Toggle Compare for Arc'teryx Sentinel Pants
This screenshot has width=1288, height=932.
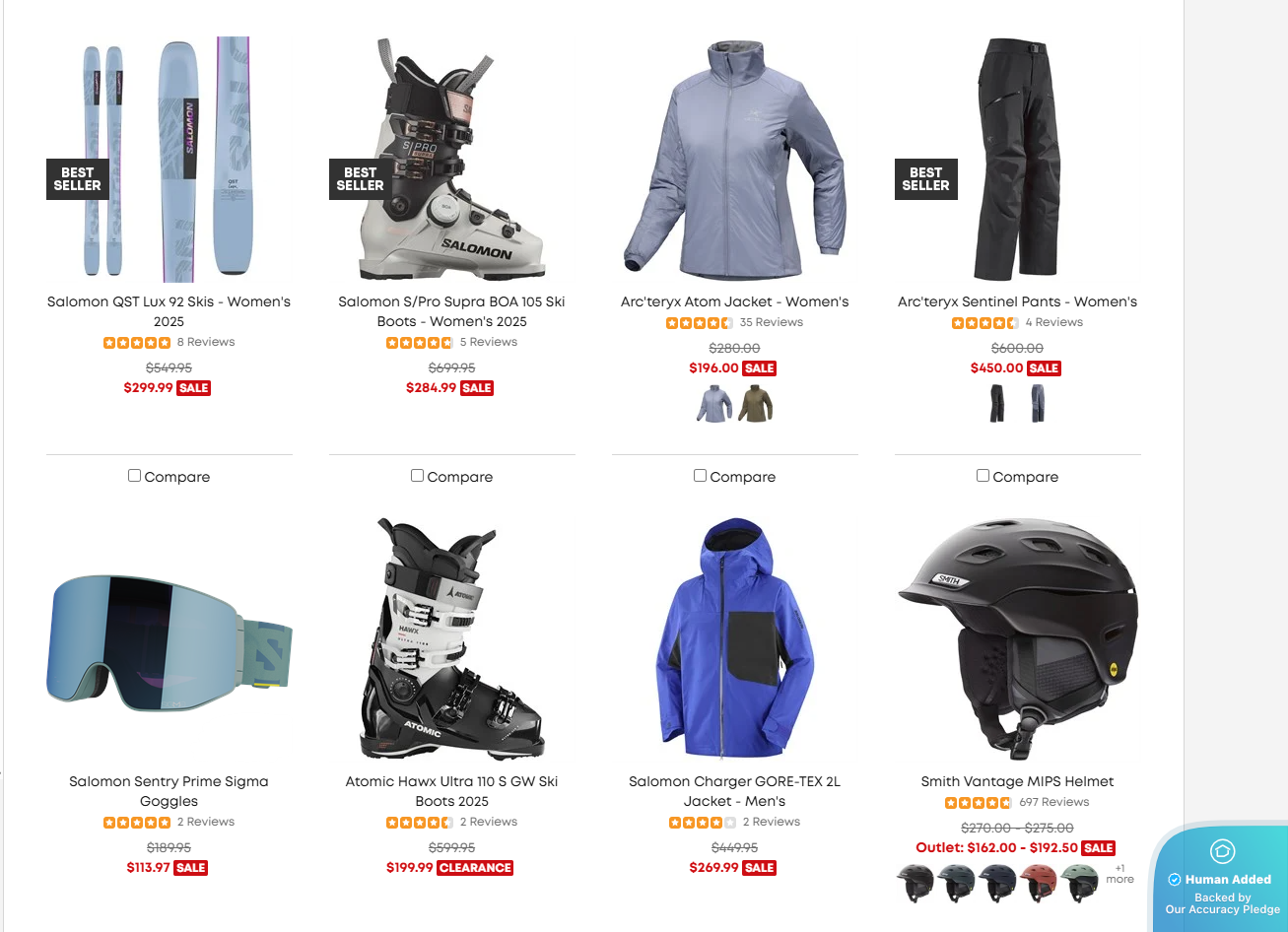coord(983,476)
